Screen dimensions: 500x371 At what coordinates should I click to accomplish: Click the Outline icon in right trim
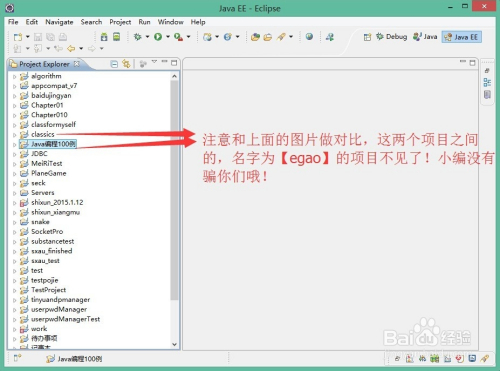pyautogui.click(x=487, y=82)
